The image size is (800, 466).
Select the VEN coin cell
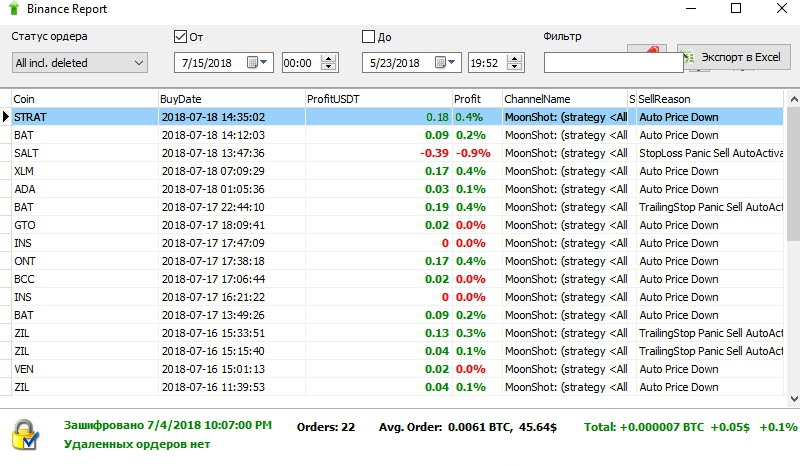point(85,369)
